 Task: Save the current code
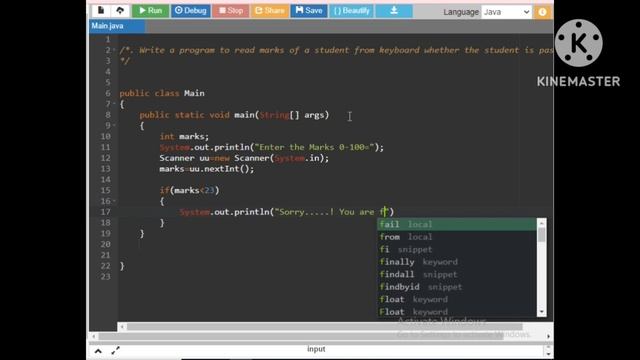point(309,11)
